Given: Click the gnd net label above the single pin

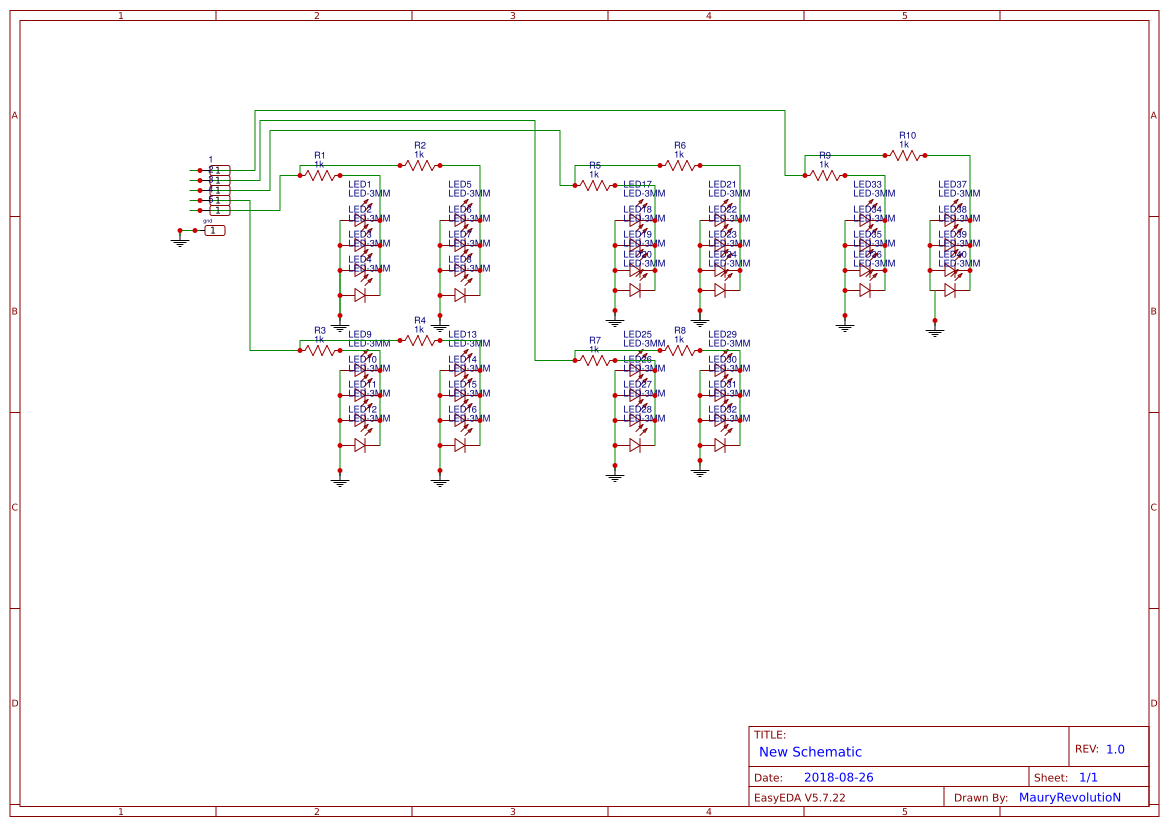Looking at the screenshot, I should (x=208, y=218).
